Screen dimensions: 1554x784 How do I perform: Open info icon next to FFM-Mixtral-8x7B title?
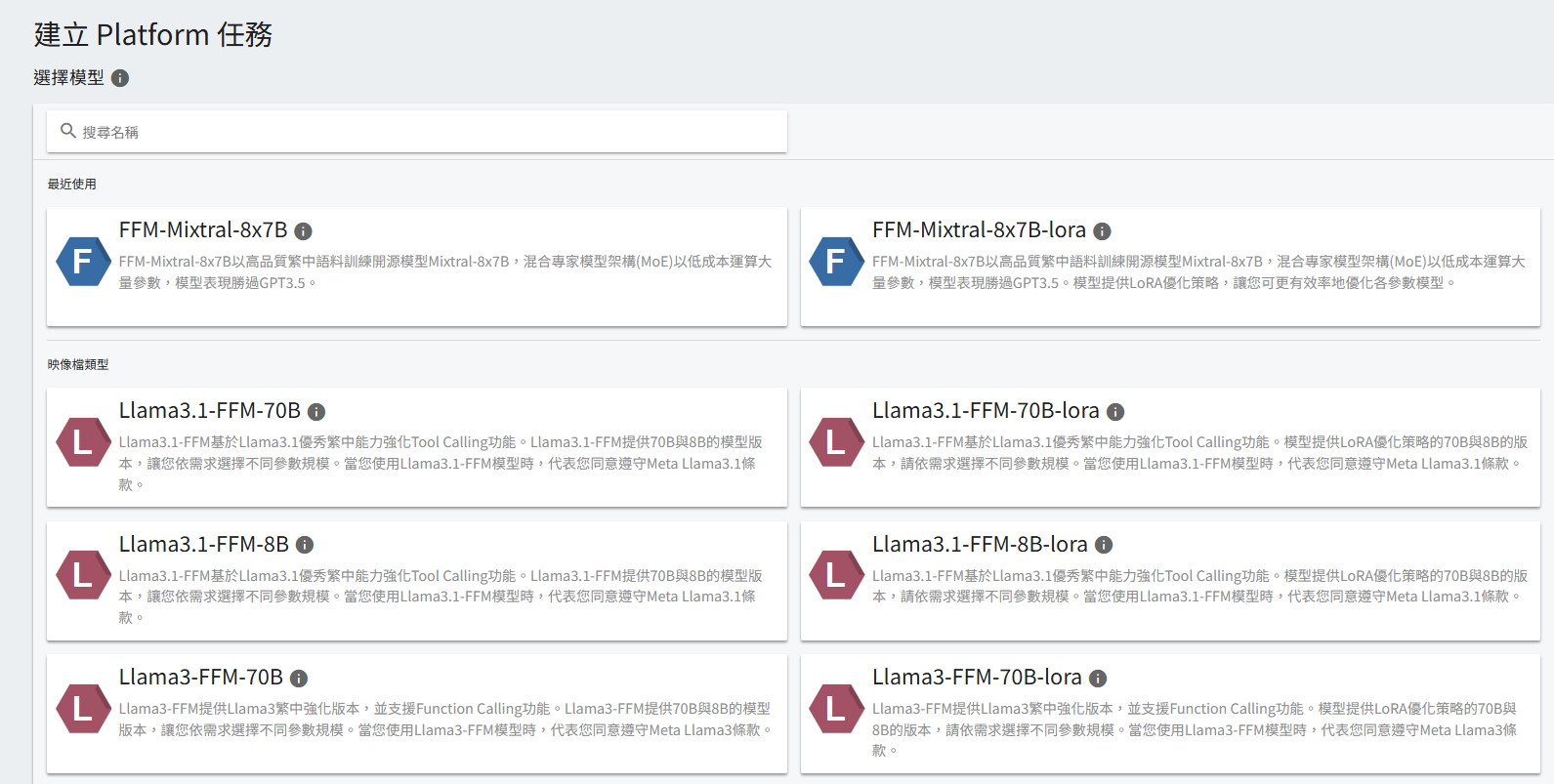304,231
